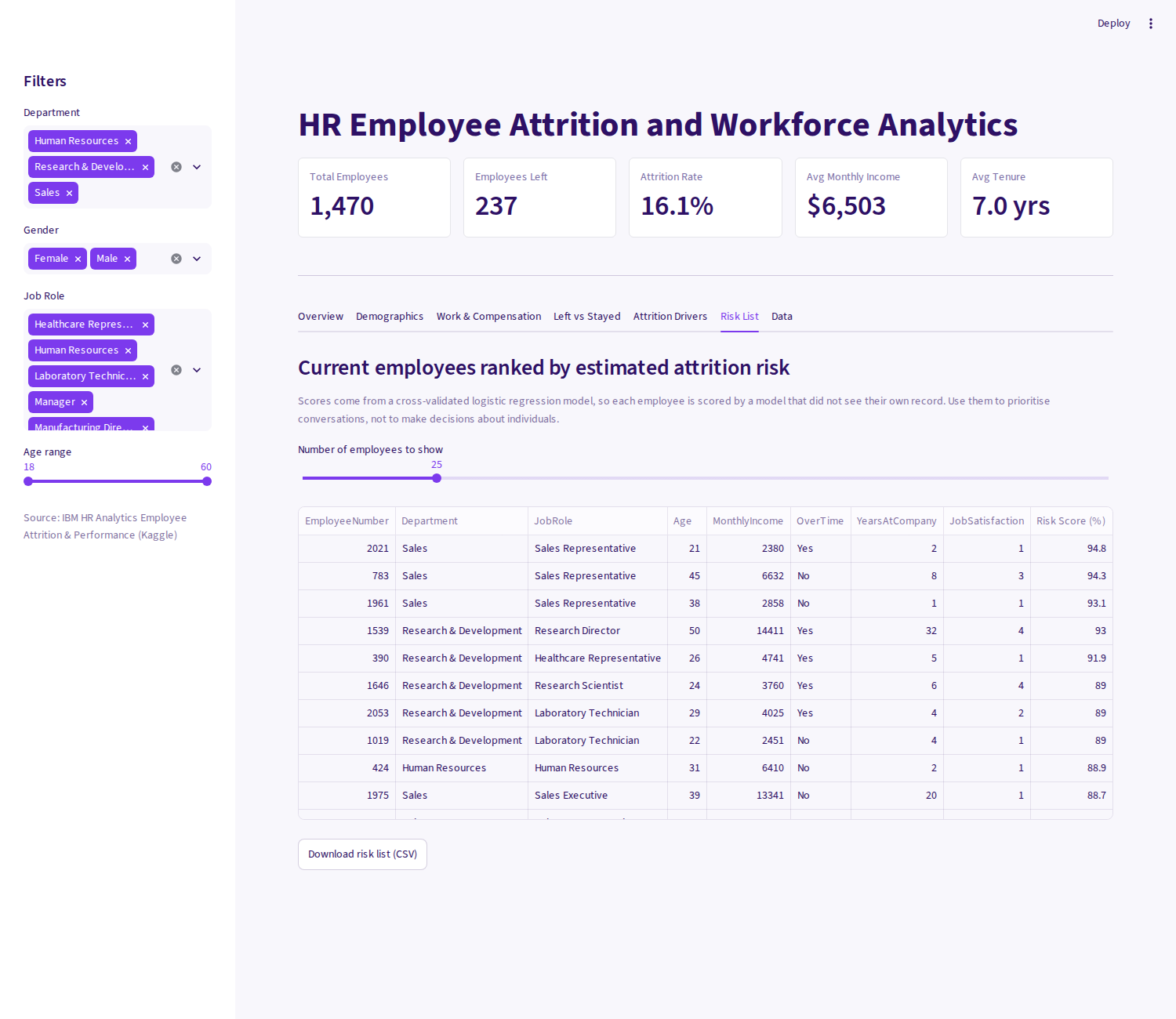Screen dimensions: 1176x1019
Task: Remove the Sales department tag
Action: click(x=69, y=194)
